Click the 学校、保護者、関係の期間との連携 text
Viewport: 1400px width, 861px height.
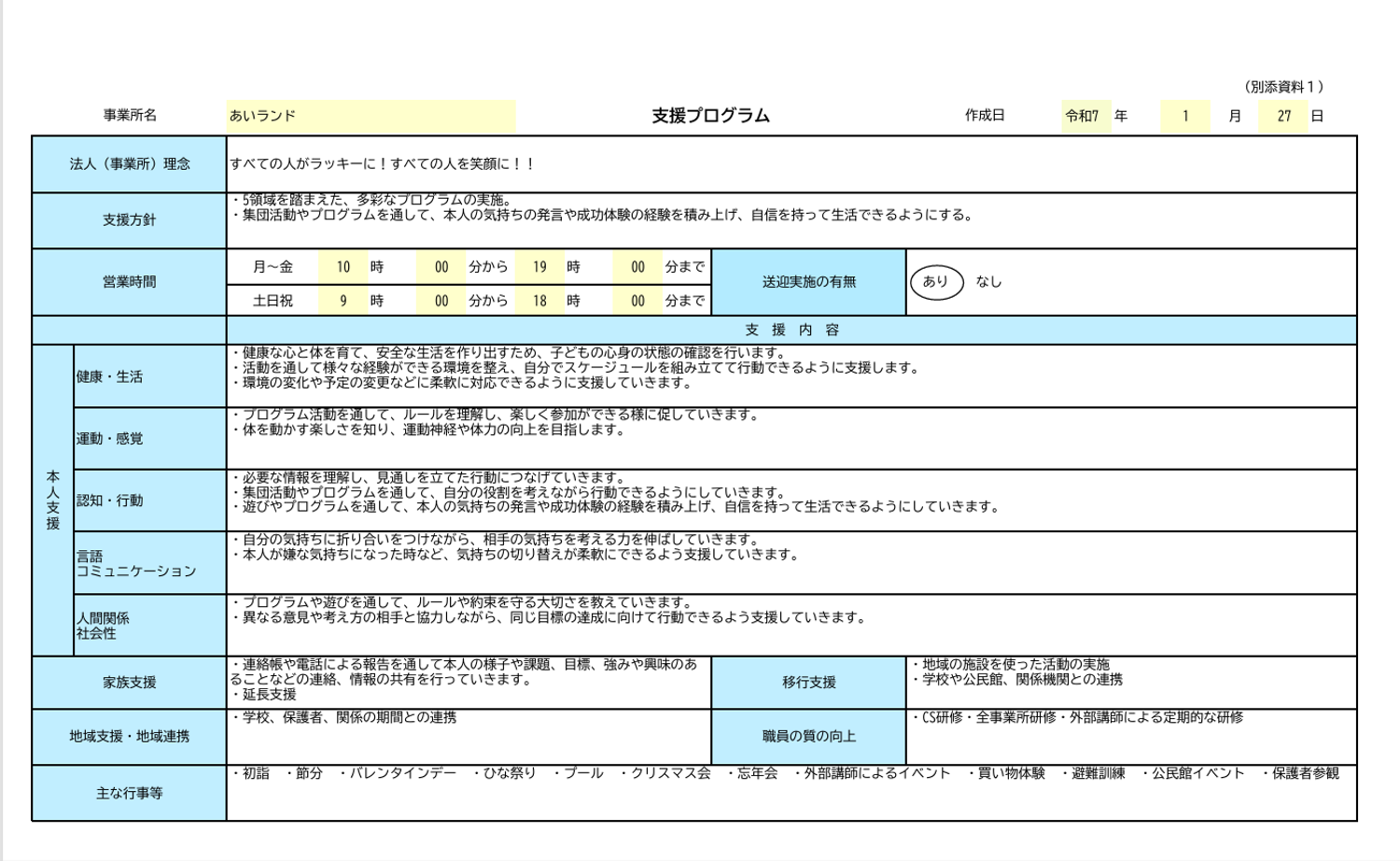click(343, 717)
